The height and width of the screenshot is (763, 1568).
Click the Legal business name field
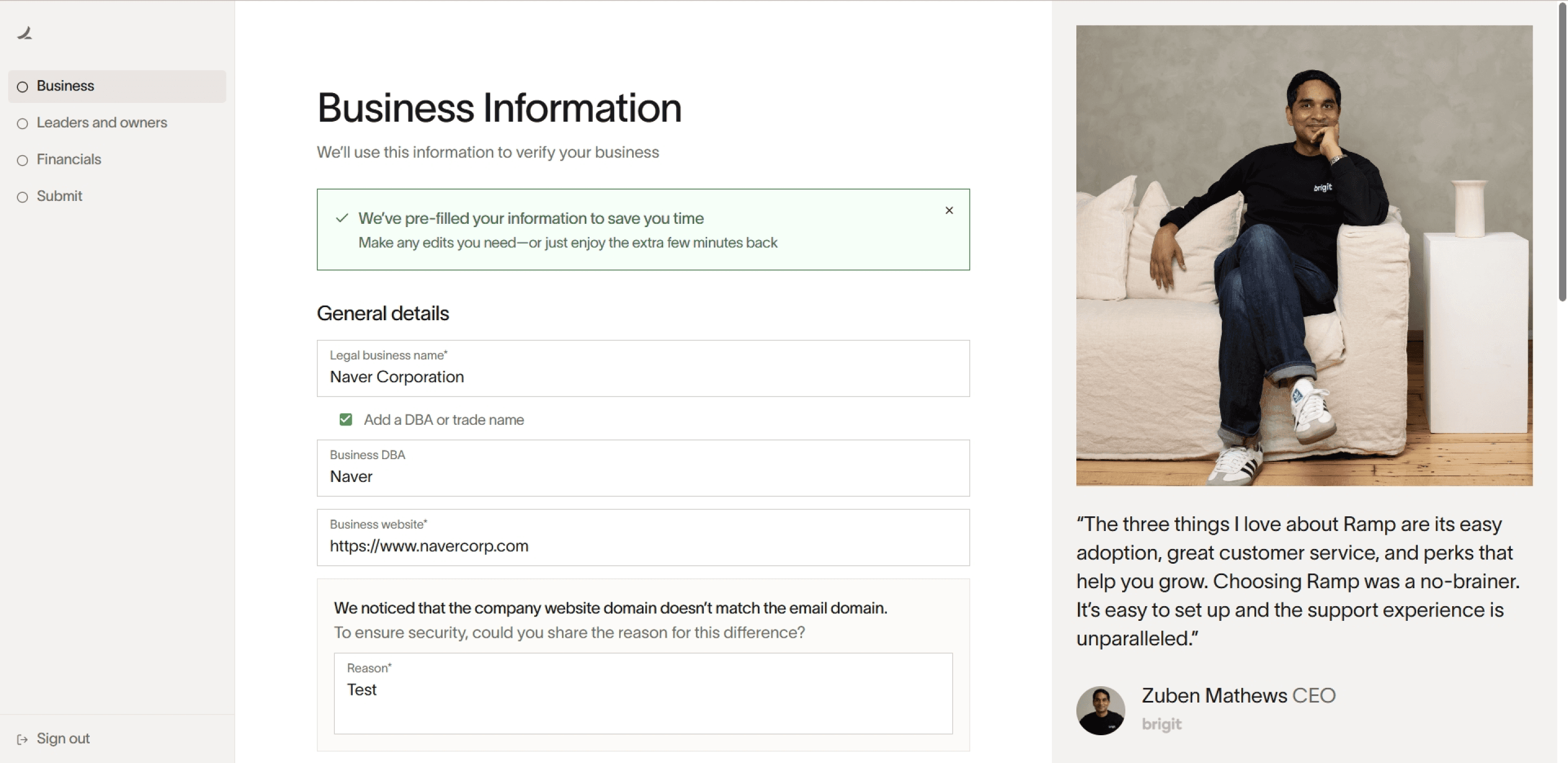[x=643, y=376]
